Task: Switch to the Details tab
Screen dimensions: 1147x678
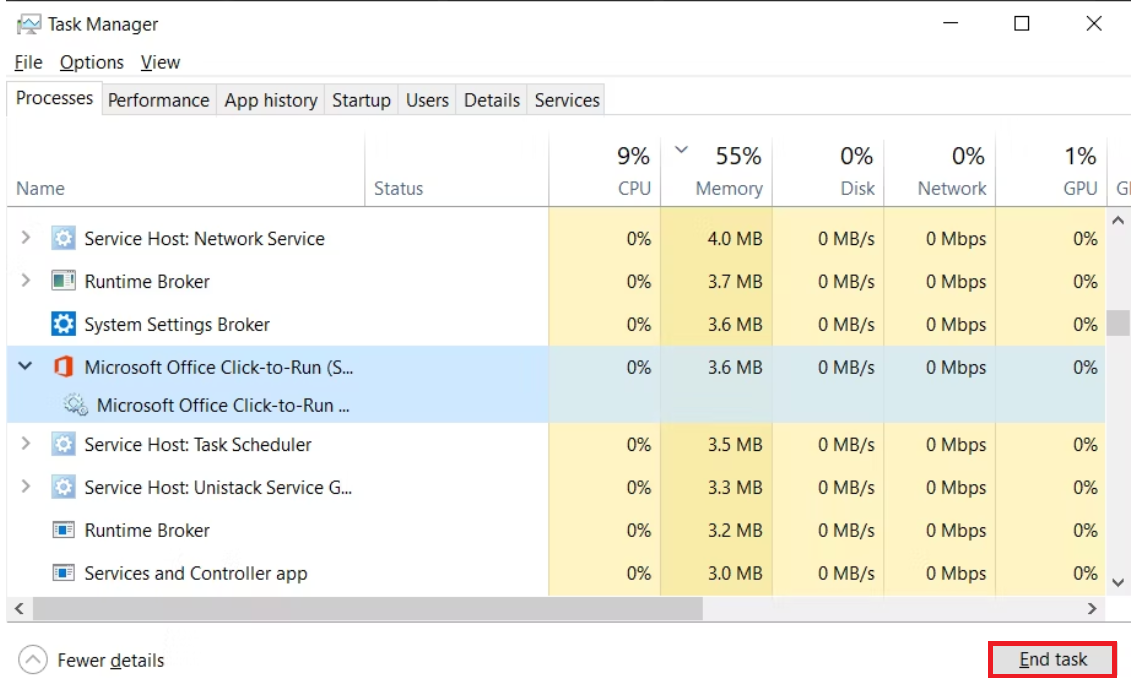Action: coord(492,100)
